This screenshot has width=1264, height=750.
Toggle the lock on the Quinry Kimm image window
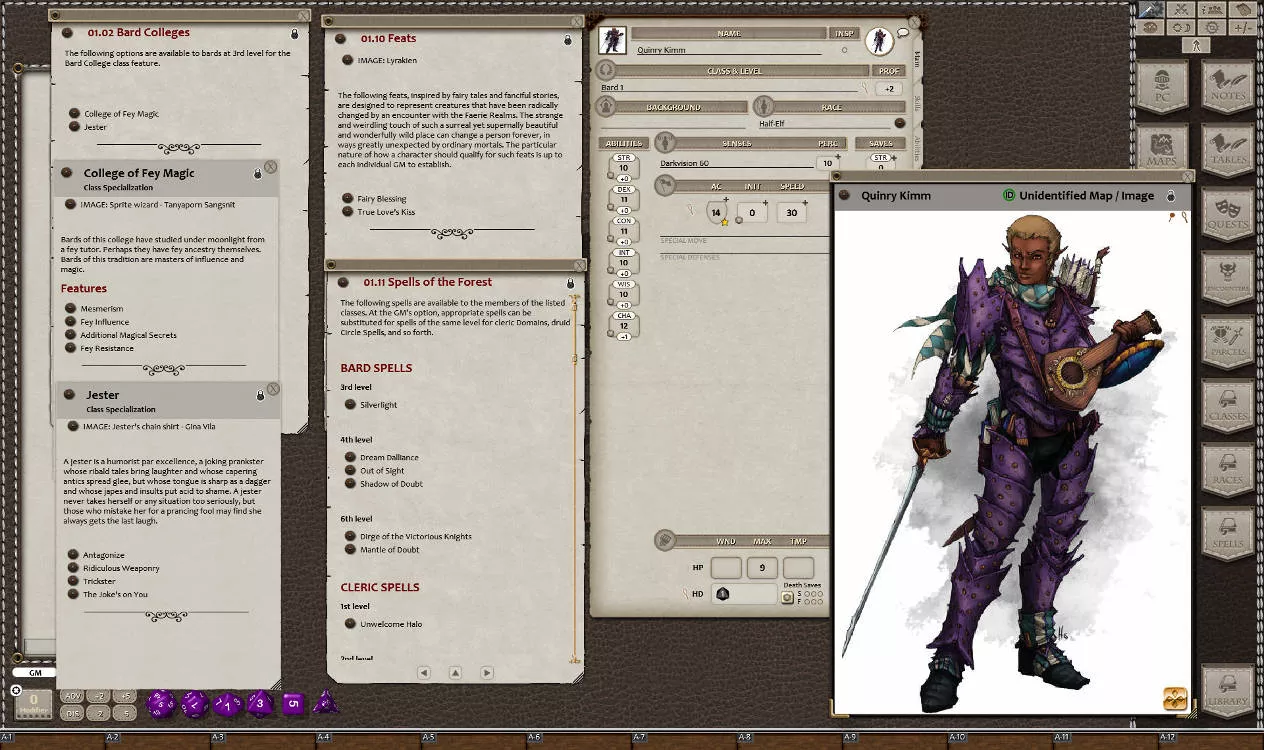pyautogui.click(x=1170, y=197)
